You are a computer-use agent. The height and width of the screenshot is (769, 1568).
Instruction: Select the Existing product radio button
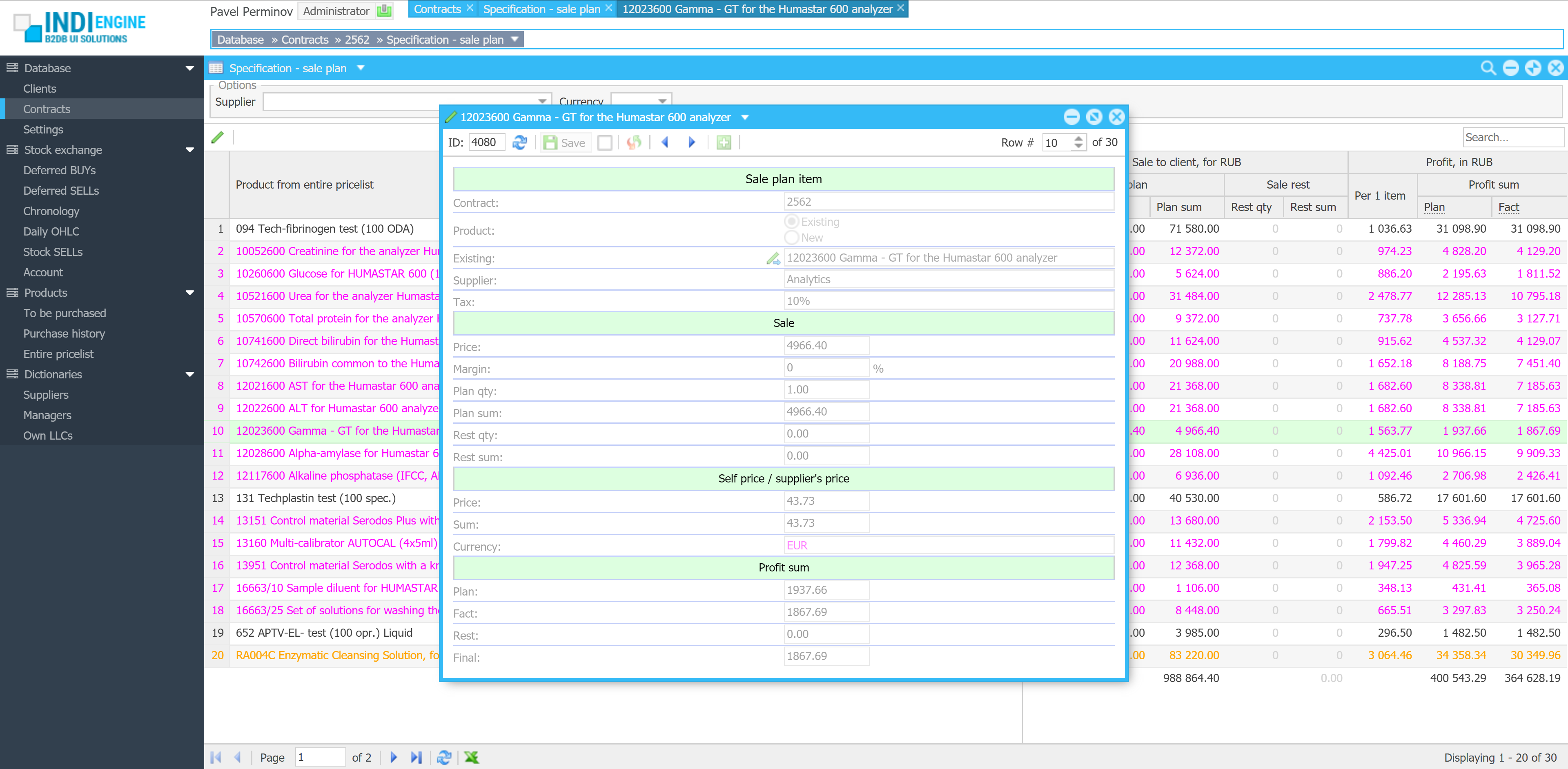click(x=791, y=222)
